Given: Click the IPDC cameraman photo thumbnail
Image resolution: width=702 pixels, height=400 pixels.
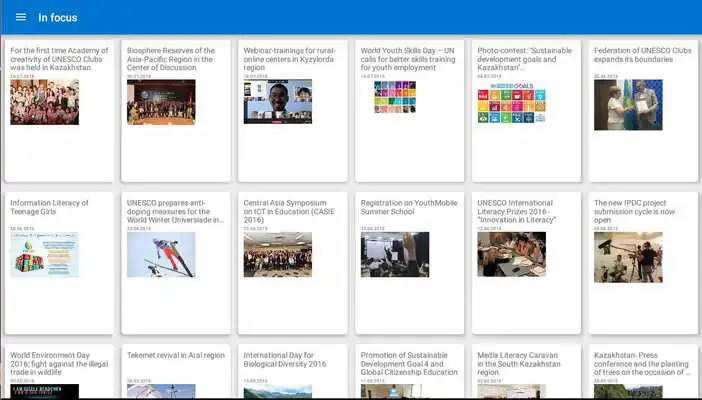Looking at the screenshot, I should [x=628, y=257].
